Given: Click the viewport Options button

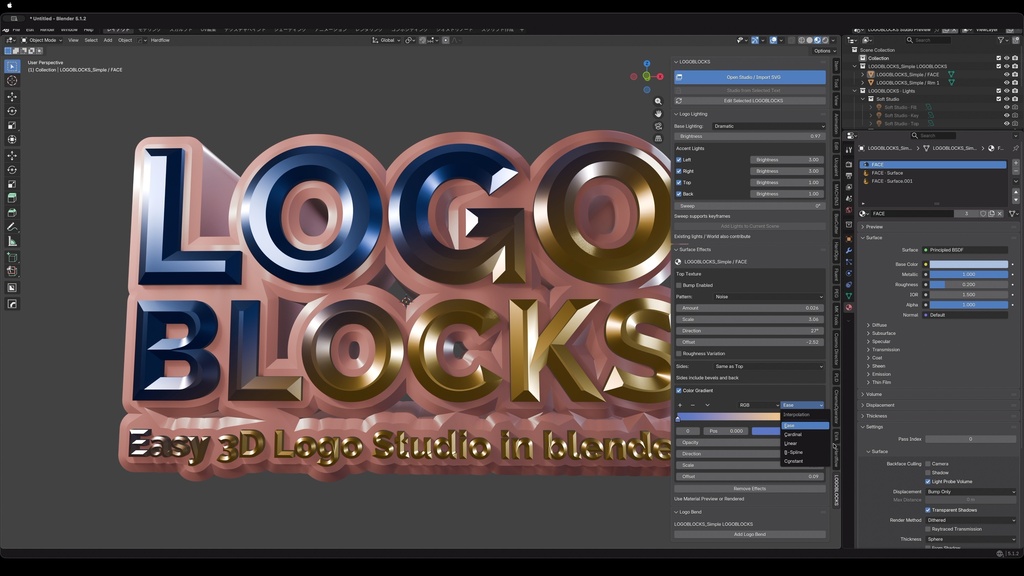Looking at the screenshot, I should (x=823, y=51).
